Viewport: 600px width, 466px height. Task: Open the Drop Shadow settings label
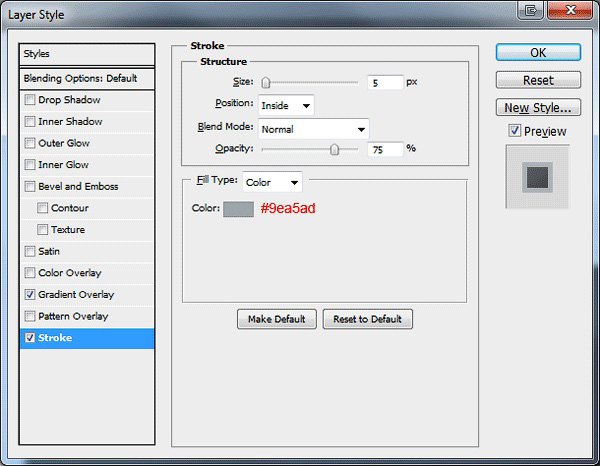tap(69, 100)
